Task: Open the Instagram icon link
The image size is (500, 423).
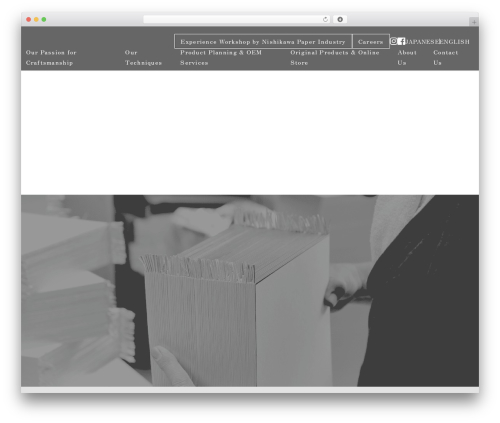Action: [x=394, y=41]
